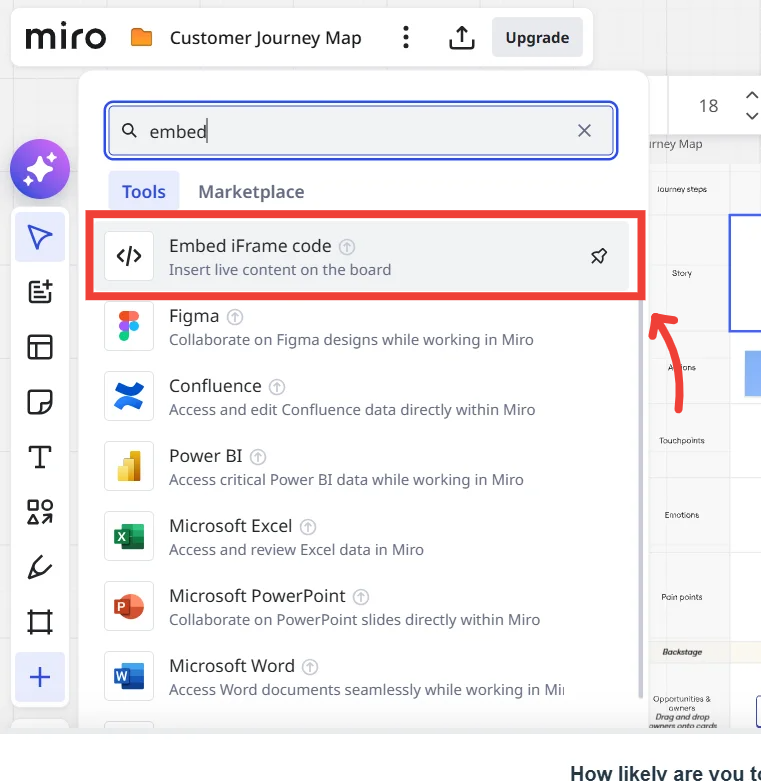Select the Frame tool

click(x=40, y=622)
